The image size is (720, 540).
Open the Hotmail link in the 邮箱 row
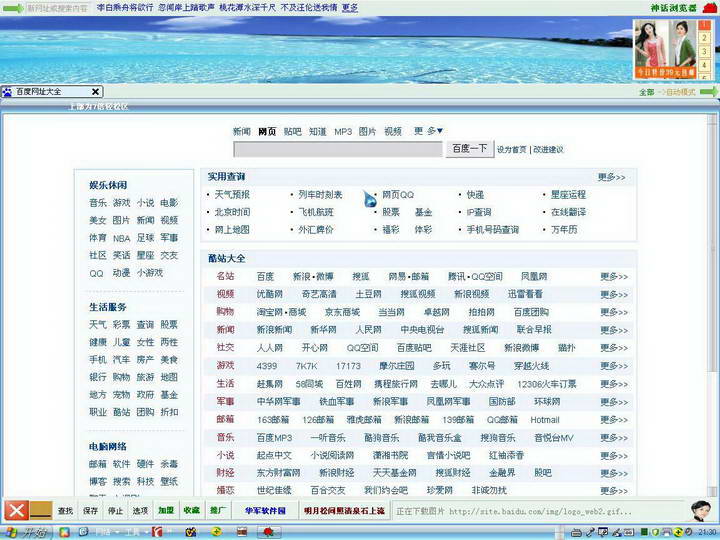click(x=545, y=420)
